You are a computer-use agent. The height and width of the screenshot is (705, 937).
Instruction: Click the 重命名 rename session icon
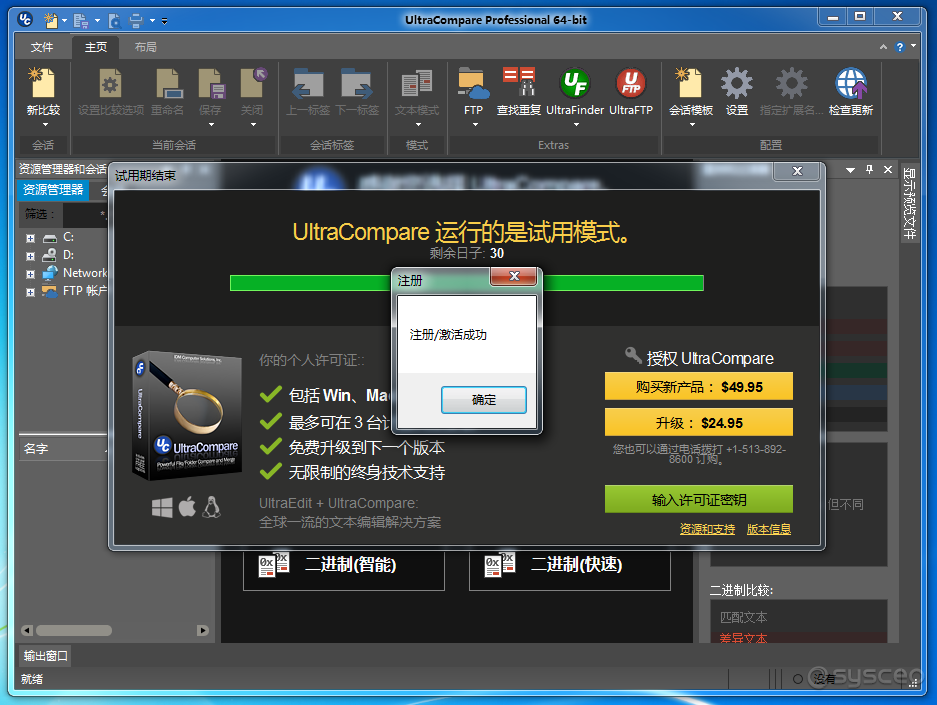tap(168, 83)
